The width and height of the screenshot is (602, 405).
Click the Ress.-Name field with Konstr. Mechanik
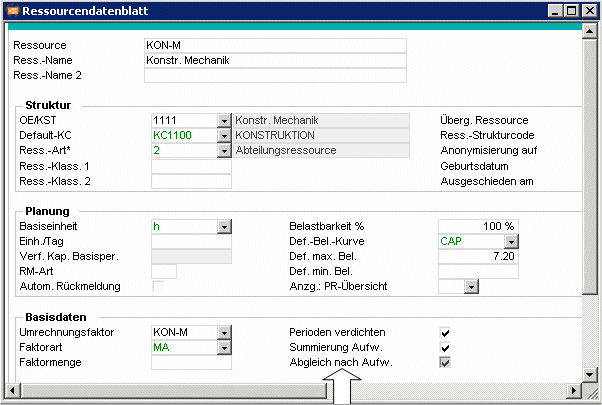275,60
